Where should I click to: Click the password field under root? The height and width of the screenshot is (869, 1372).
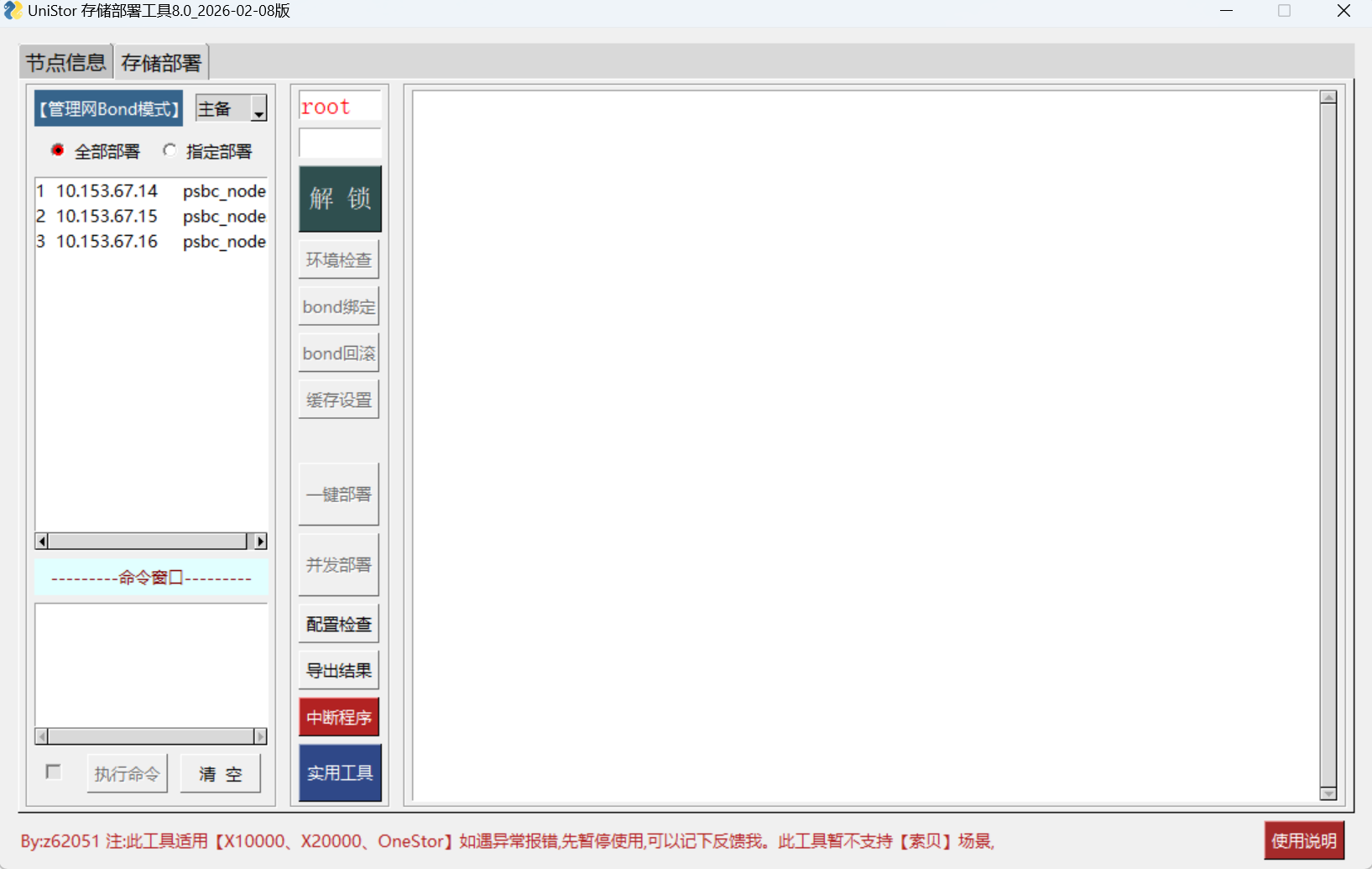click(x=340, y=144)
